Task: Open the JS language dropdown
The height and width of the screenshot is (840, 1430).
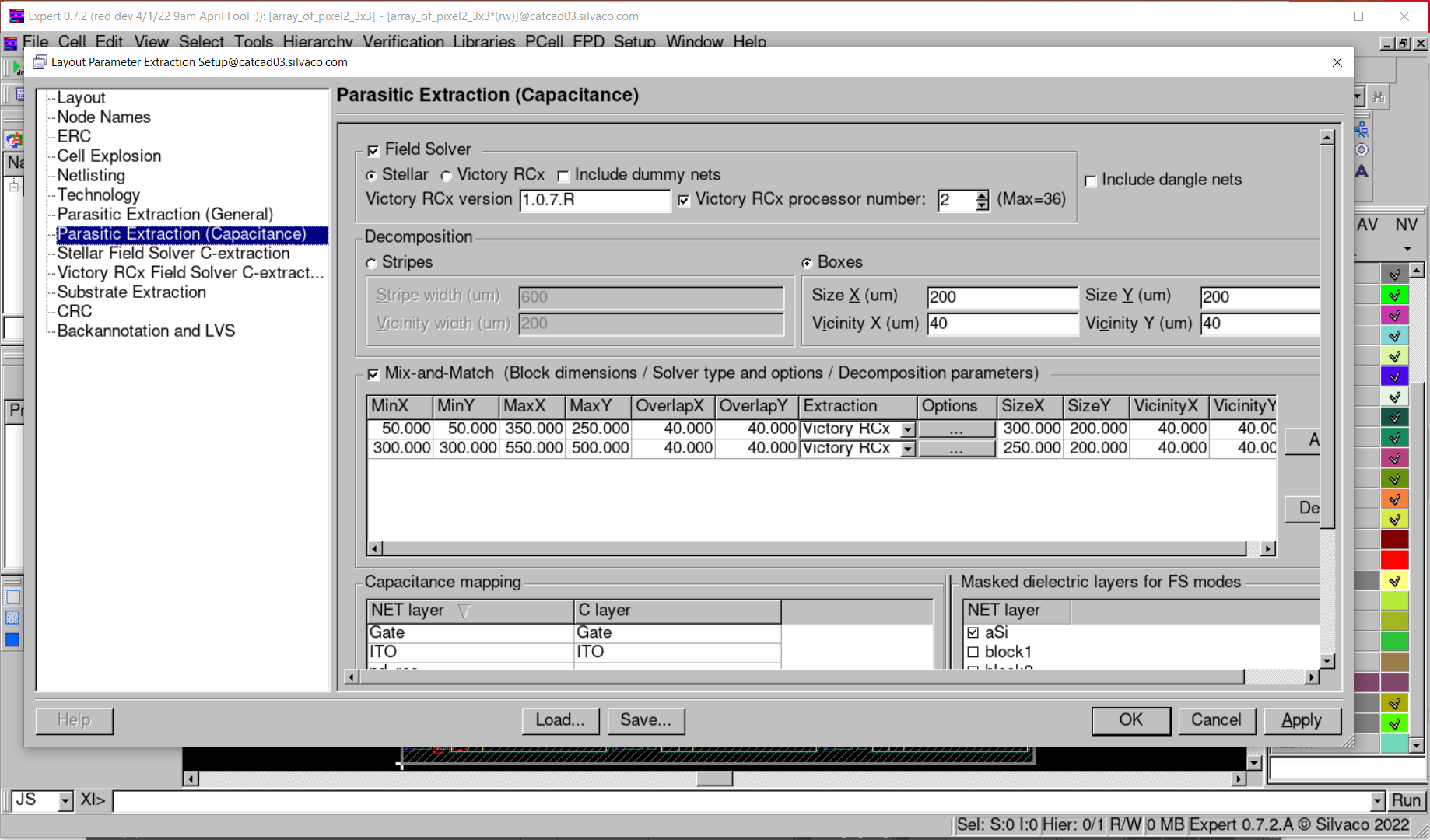Action: (65, 800)
